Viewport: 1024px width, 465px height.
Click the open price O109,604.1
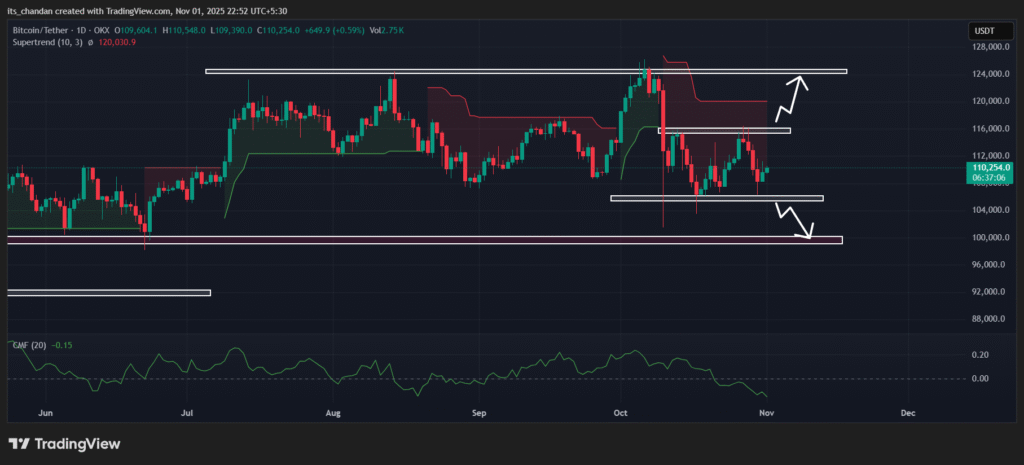(x=138, y=30)
